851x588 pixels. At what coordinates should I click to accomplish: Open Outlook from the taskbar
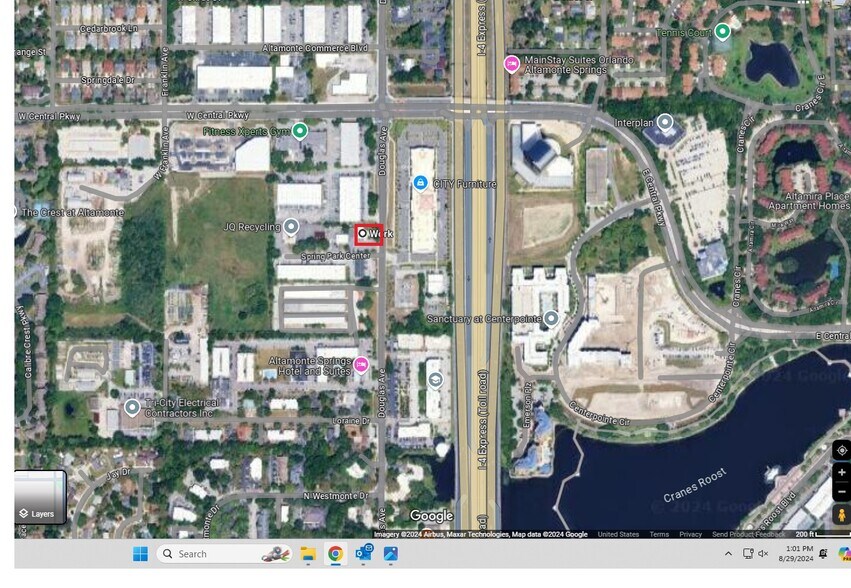click(364, 554)
